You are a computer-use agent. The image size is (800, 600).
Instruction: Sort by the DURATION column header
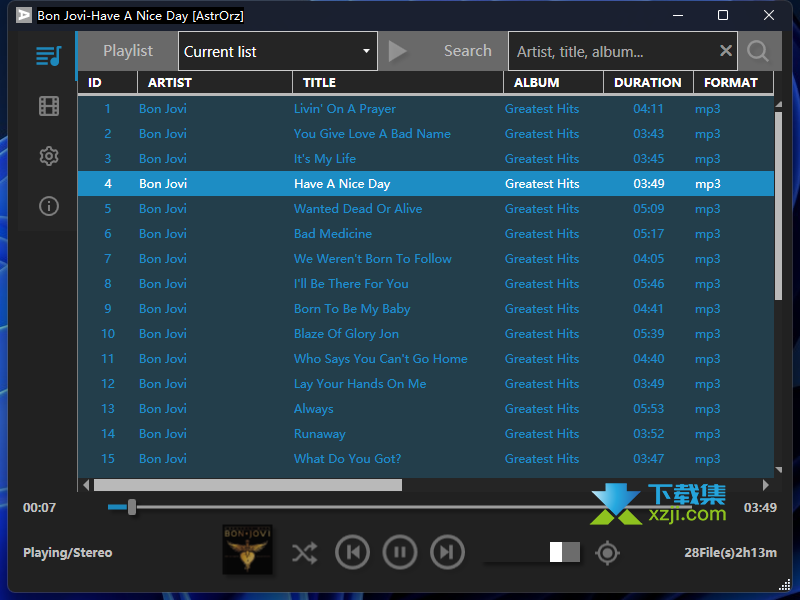(x=648, y=83)
